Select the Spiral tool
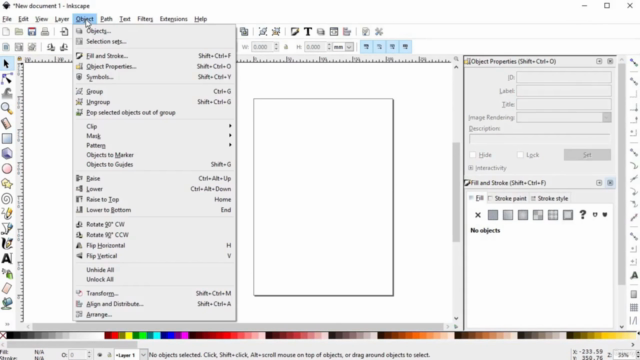This screenshot has width=640, height=360. (7, 199)
